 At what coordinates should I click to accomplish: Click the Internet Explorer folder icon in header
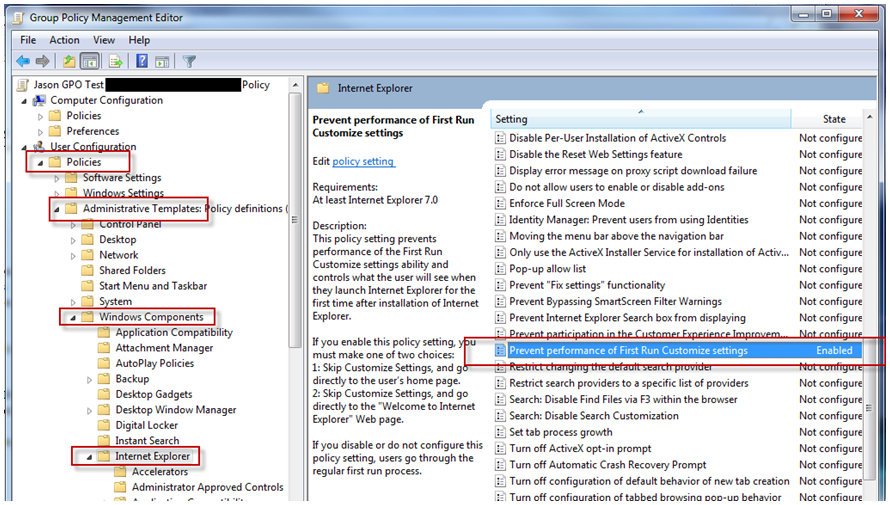pyautogui.click(x=324, y=88)
